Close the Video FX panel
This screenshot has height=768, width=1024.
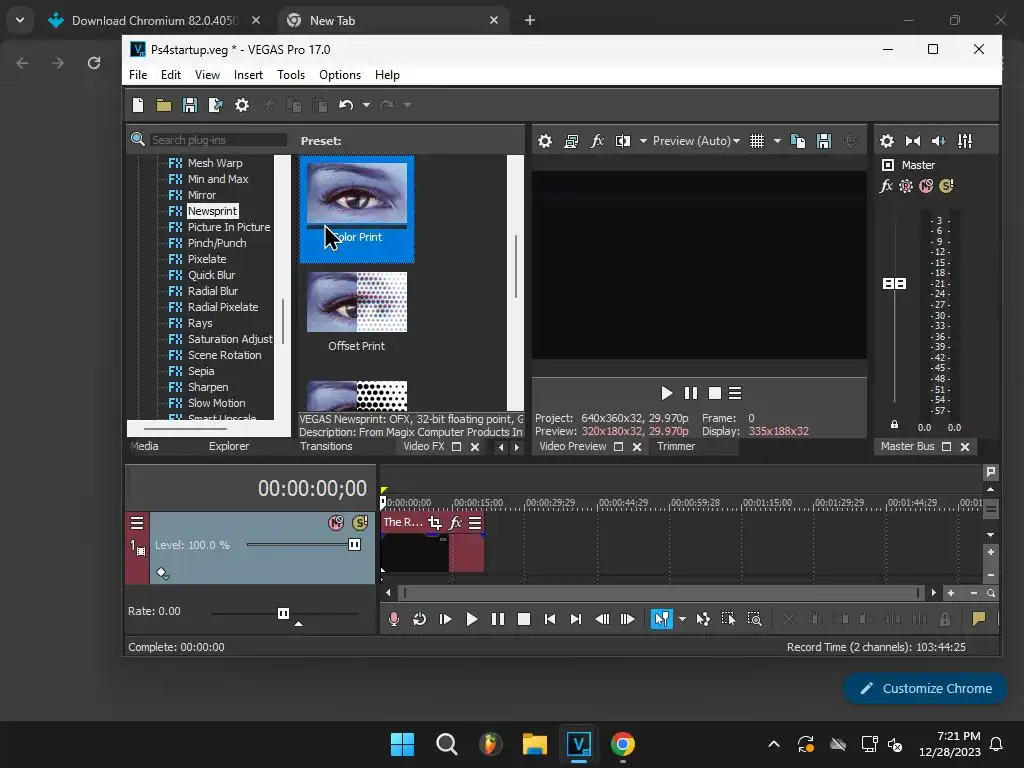tap(475, 447)
